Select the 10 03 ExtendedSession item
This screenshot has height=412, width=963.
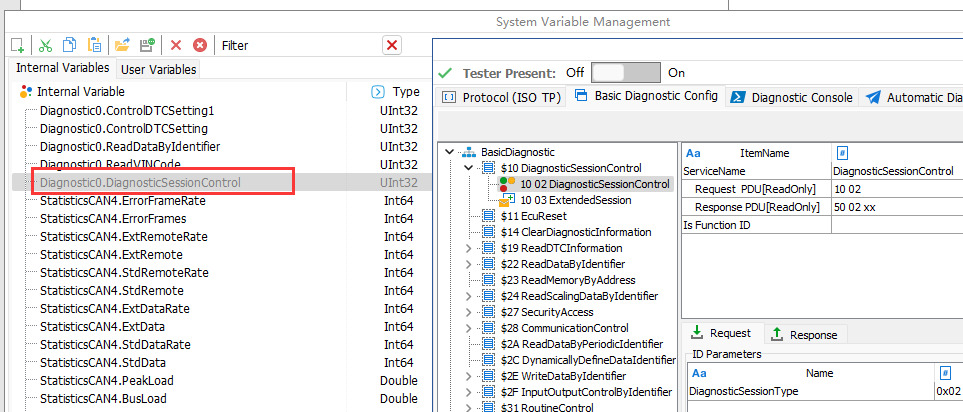[x=575, y=200]
